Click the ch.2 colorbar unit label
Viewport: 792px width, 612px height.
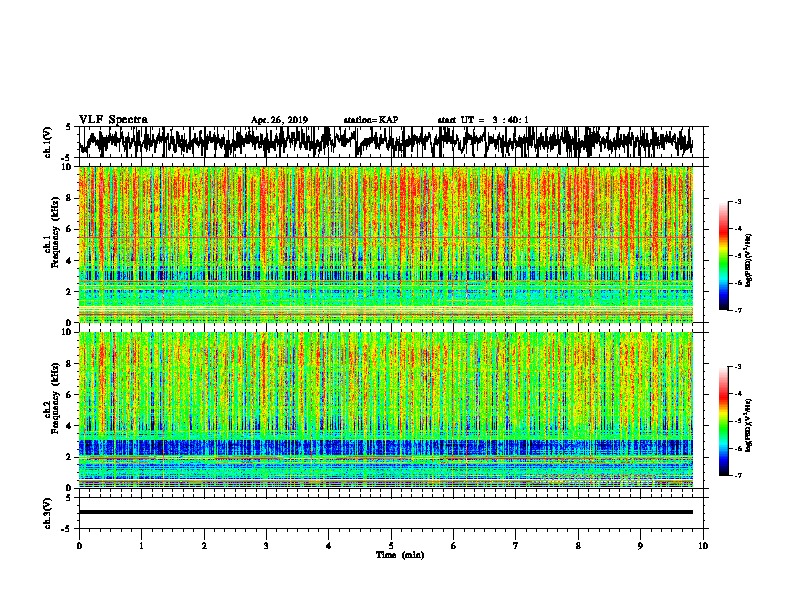point(750,425)
